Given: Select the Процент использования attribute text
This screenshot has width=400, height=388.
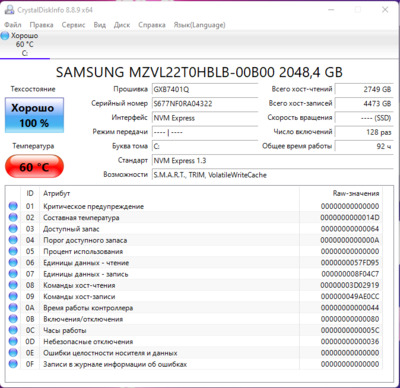Looking at the screenshot, I should coord(83,252).
